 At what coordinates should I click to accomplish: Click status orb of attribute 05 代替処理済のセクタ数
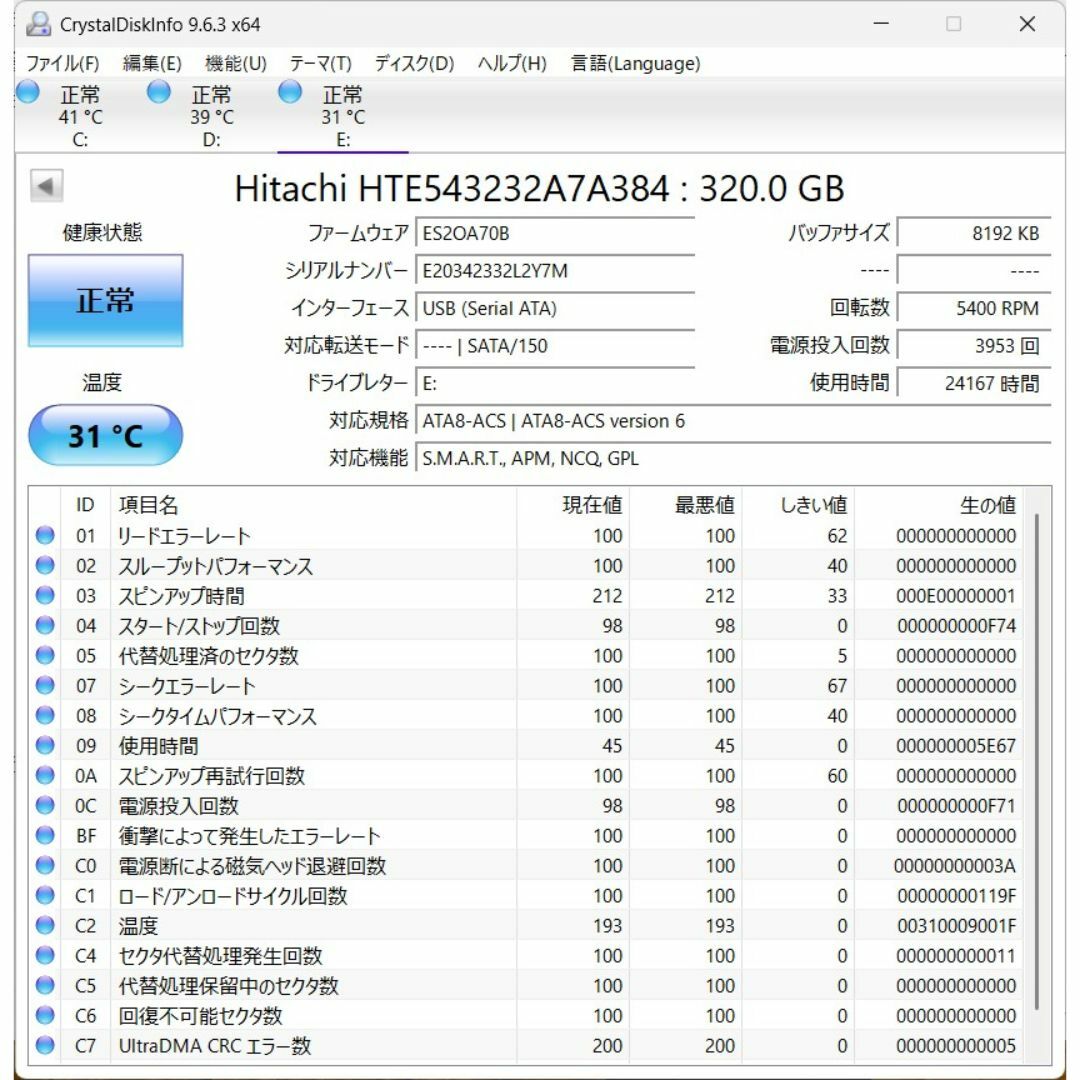pyautogui.click(x=45, y=655)
